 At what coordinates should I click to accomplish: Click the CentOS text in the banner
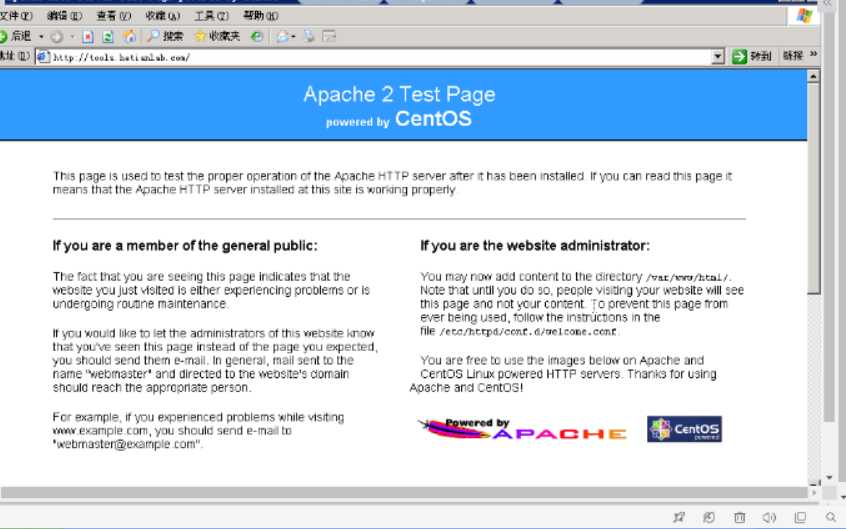(433, 119)
